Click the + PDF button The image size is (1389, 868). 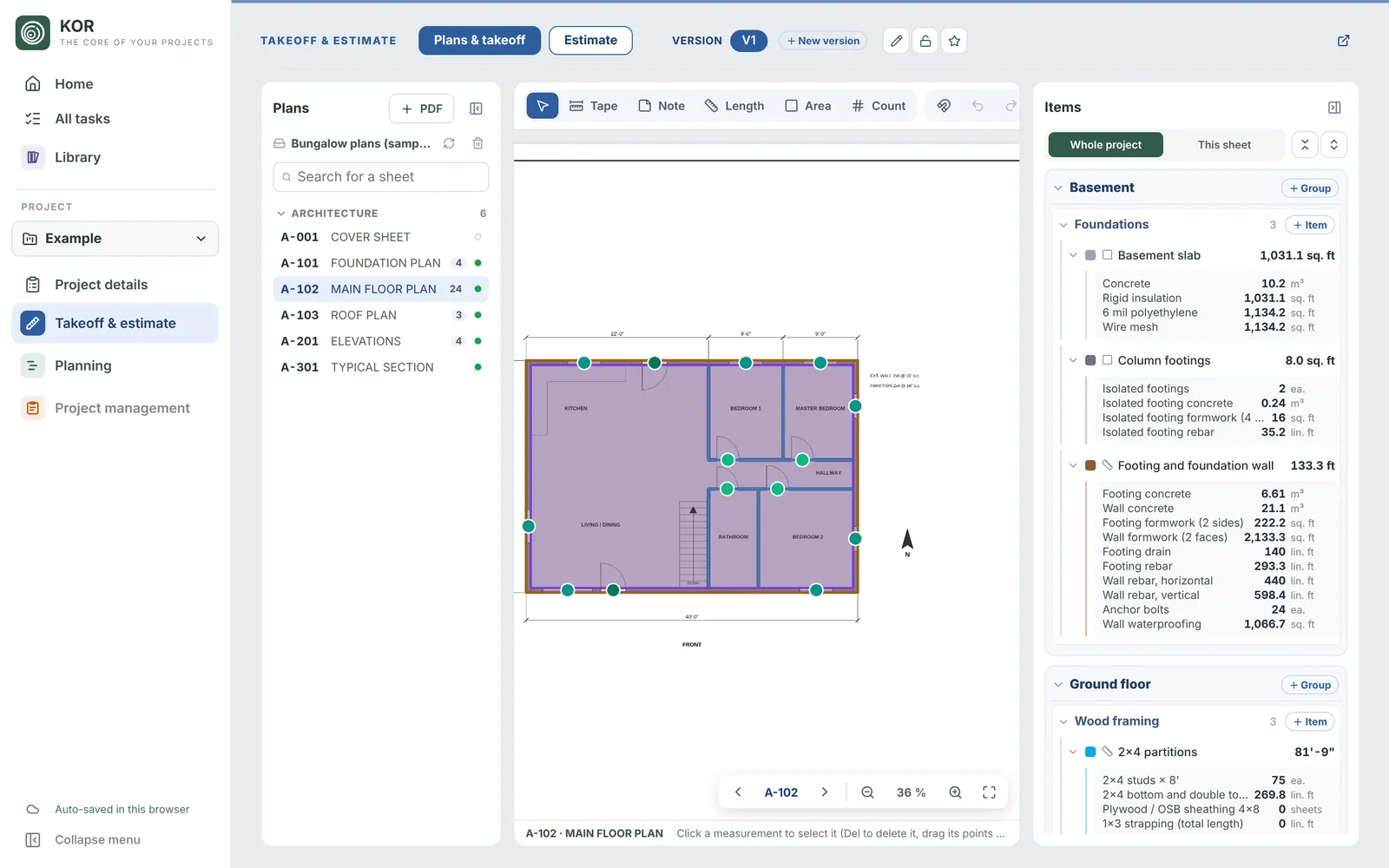(421, 108)
